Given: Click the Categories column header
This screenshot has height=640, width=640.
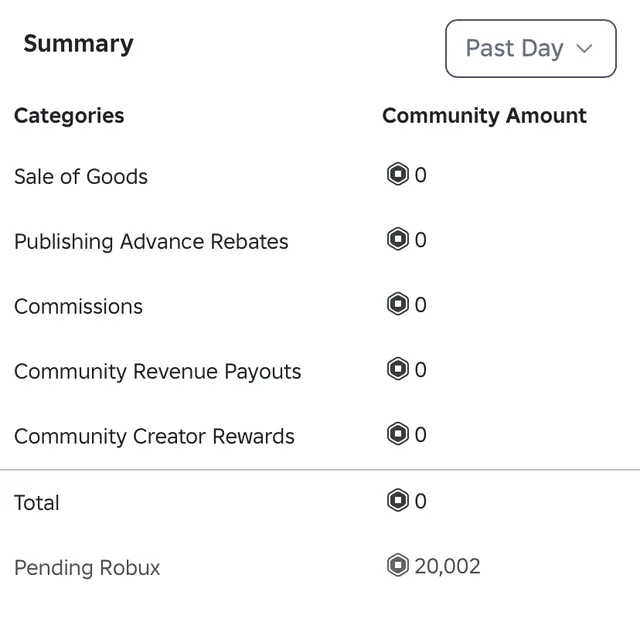Looking at the screenshot, I should click(x=69, y=116).
